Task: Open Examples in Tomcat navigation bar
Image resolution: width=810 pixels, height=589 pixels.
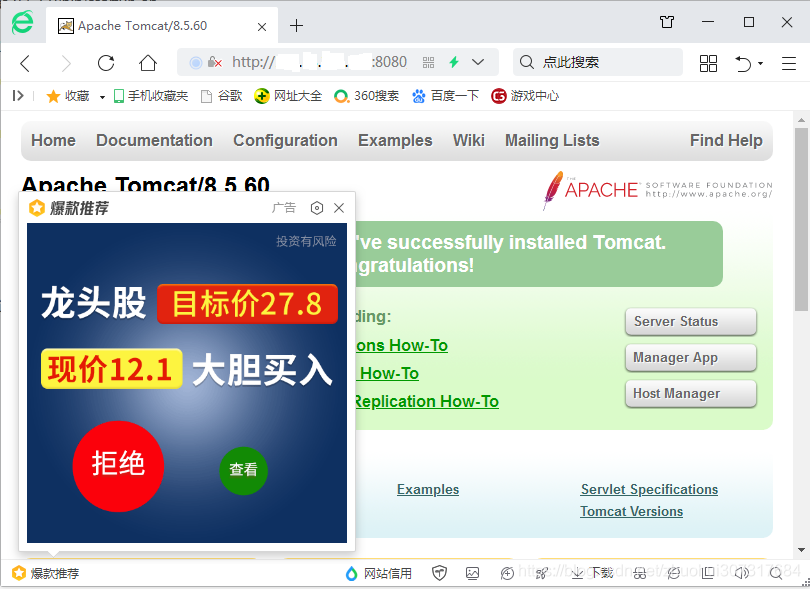Action: coord(395,140)
